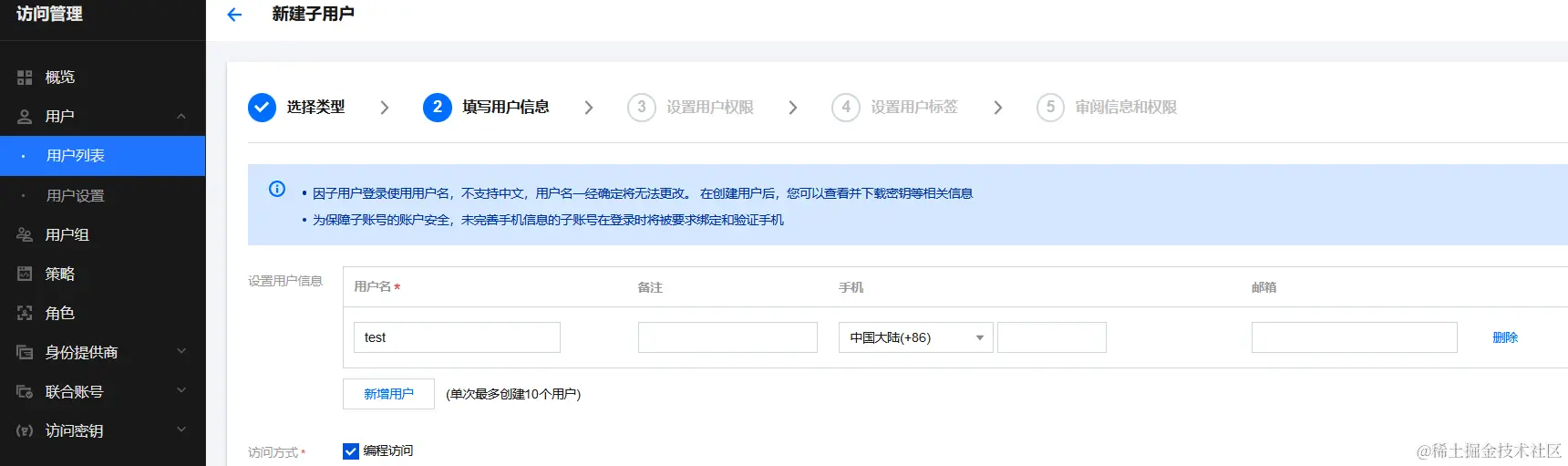Collapse the 用户 menu chevron
The width and height of the screenshot is (1568, 466).
click(x=181, y=117)
